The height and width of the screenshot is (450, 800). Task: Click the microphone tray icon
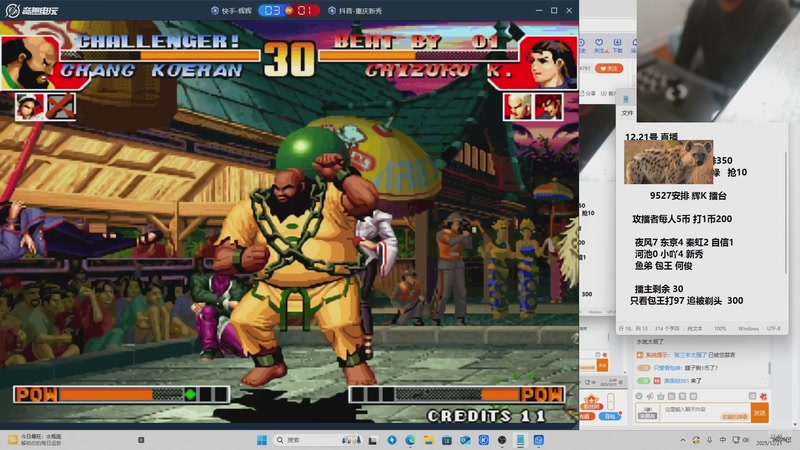pos(709,440)
